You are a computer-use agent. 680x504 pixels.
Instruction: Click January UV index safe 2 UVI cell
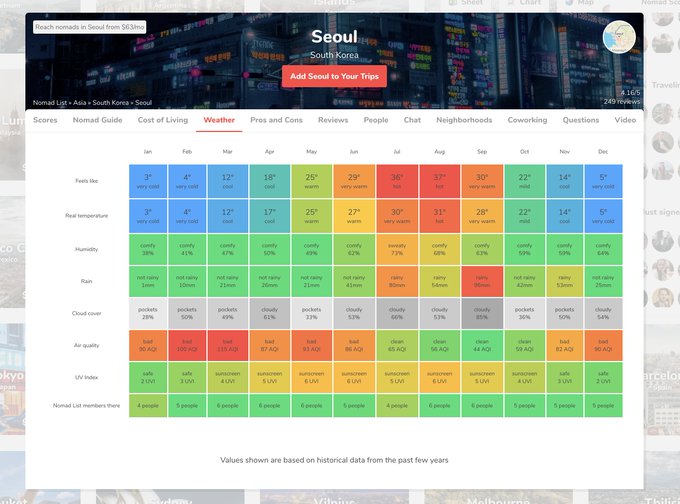coord(148,378)
